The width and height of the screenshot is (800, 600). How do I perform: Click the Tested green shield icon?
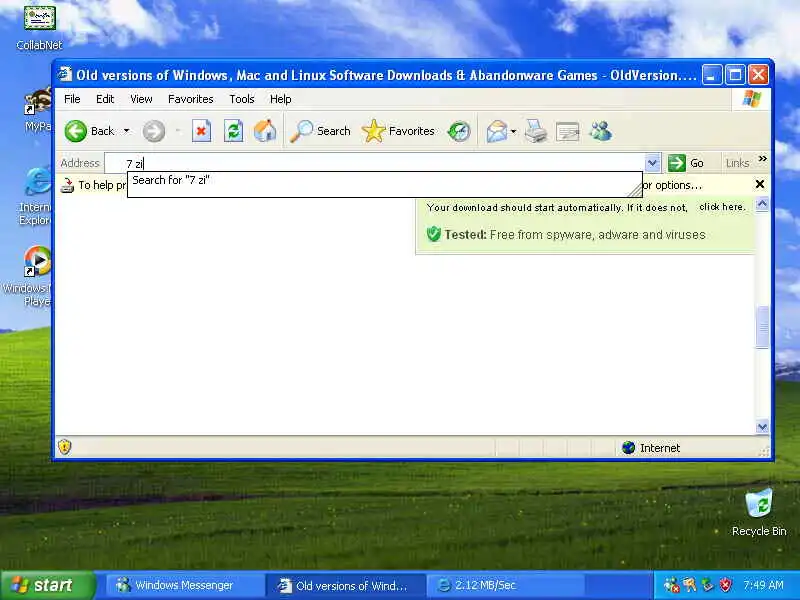433,234
